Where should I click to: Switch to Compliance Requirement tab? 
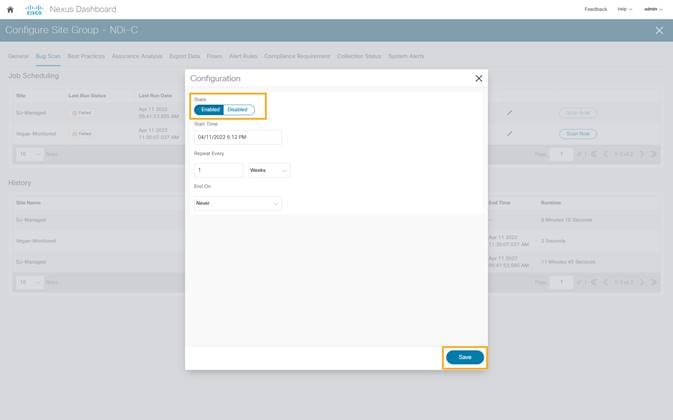[297, 56]
